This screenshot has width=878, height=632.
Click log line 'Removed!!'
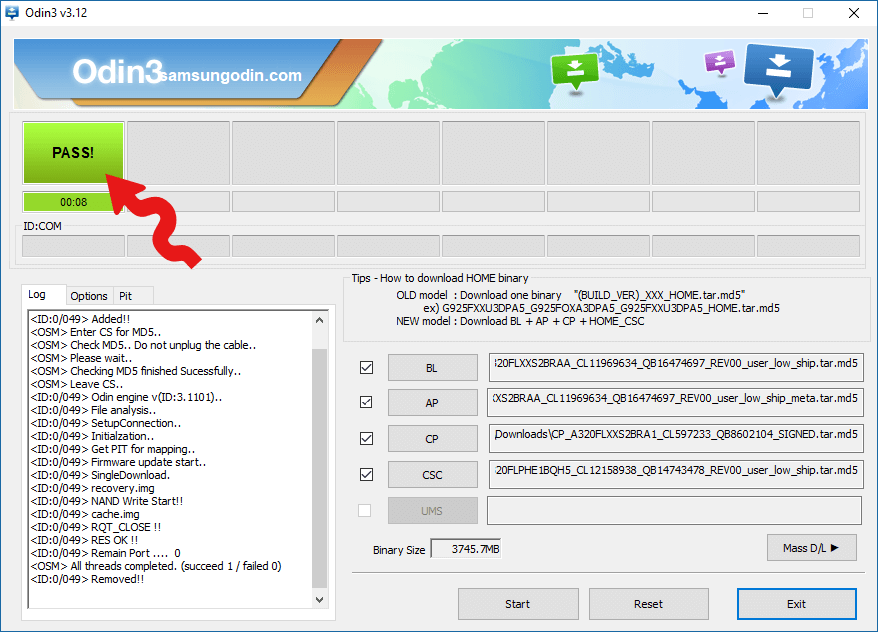tap(87, 579)
